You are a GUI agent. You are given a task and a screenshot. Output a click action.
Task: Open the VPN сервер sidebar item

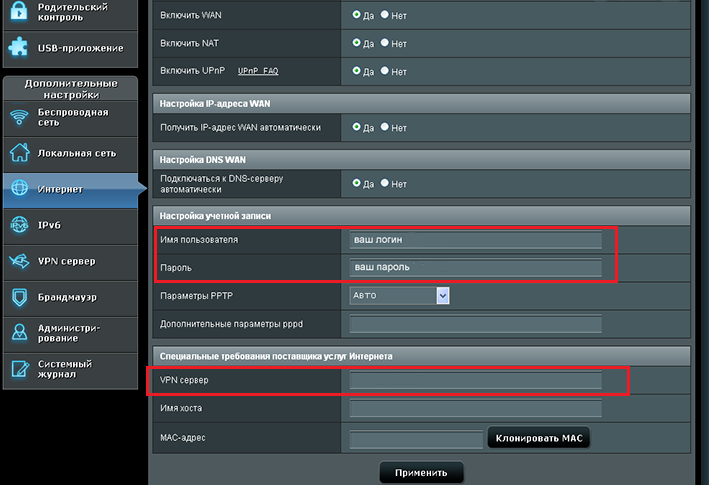70,262
